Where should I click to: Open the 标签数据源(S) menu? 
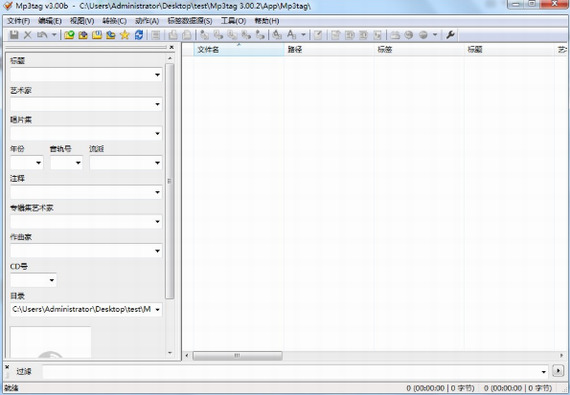(x=190, y=21)
